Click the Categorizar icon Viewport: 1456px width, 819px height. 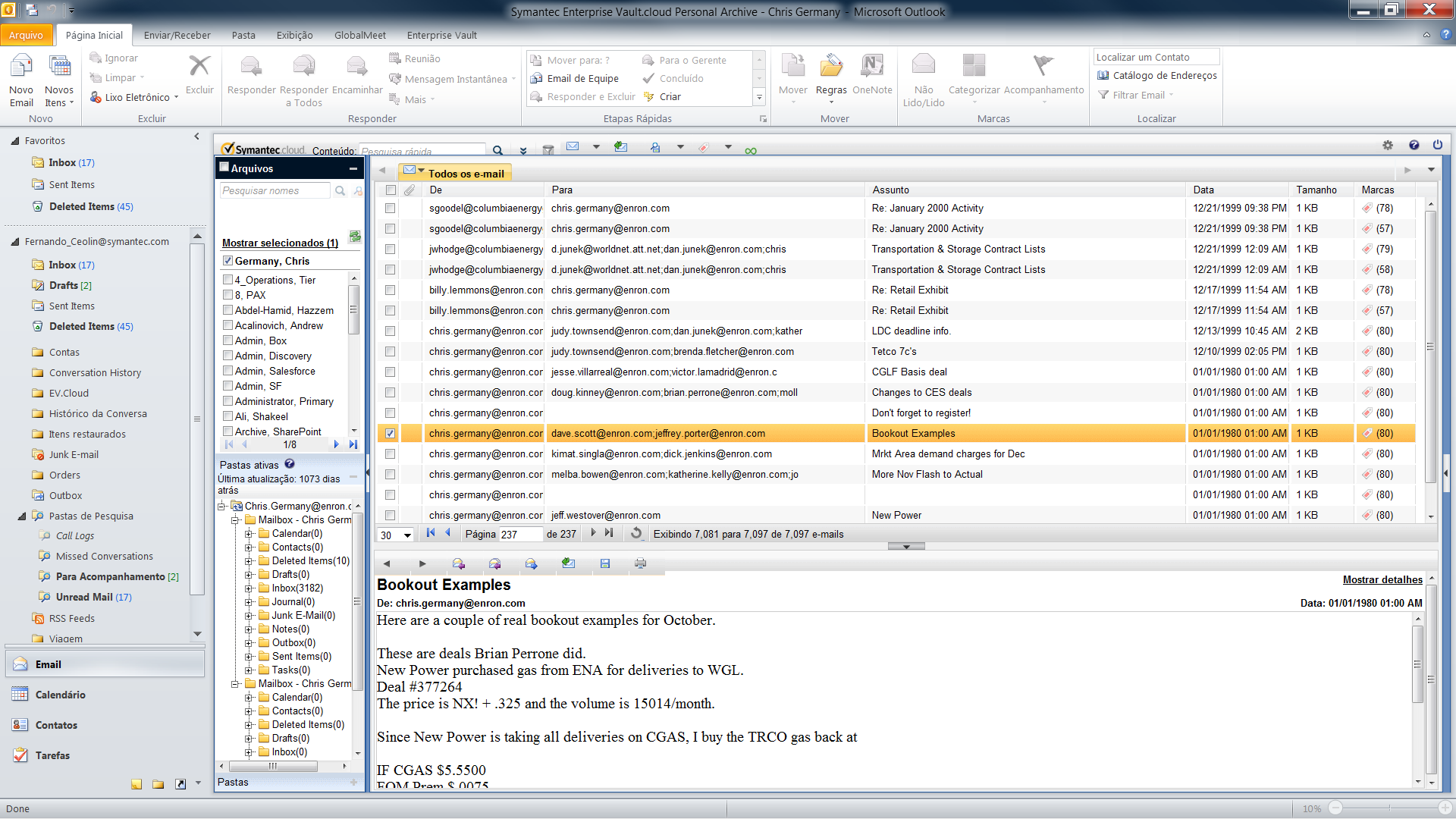click(x=974, y=66)
